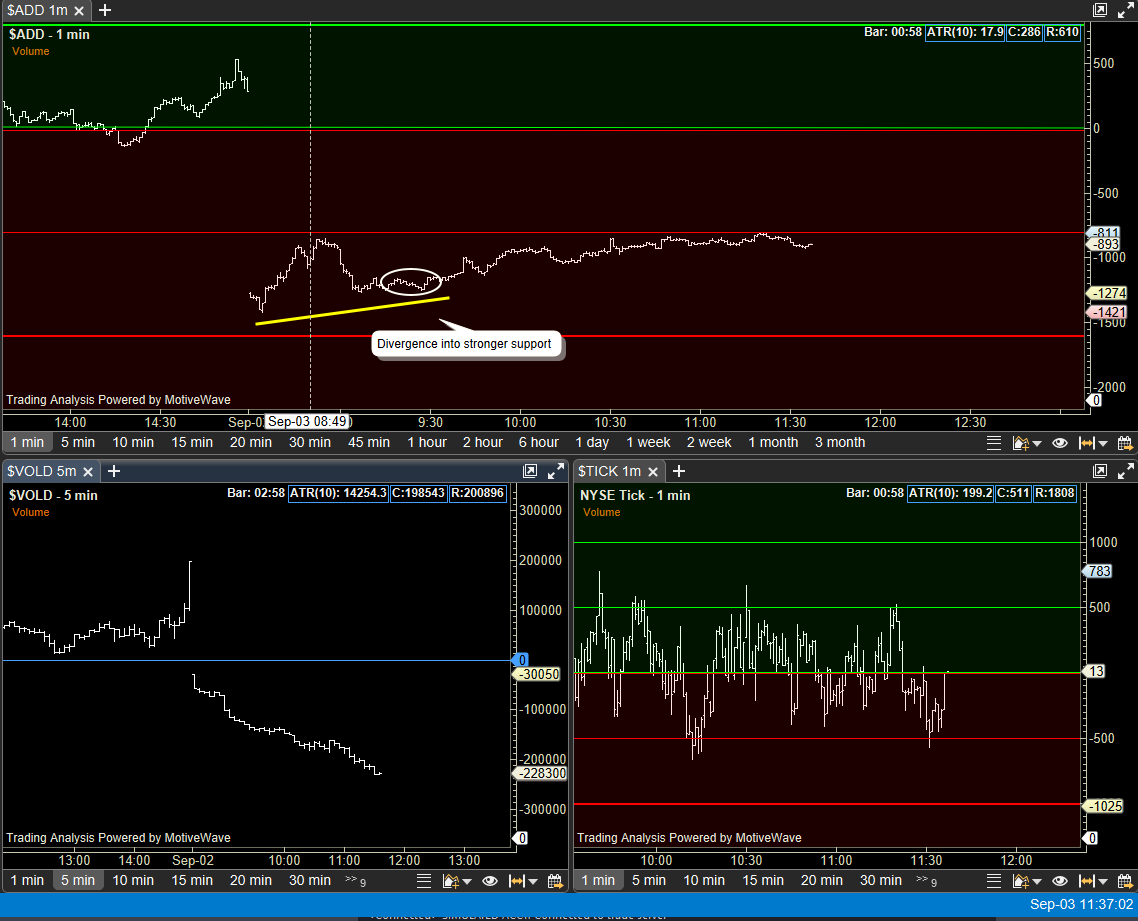Switch $ADD chart to 2 hour bars
This screenshot has width=1138, height=921.
point(483,442)
